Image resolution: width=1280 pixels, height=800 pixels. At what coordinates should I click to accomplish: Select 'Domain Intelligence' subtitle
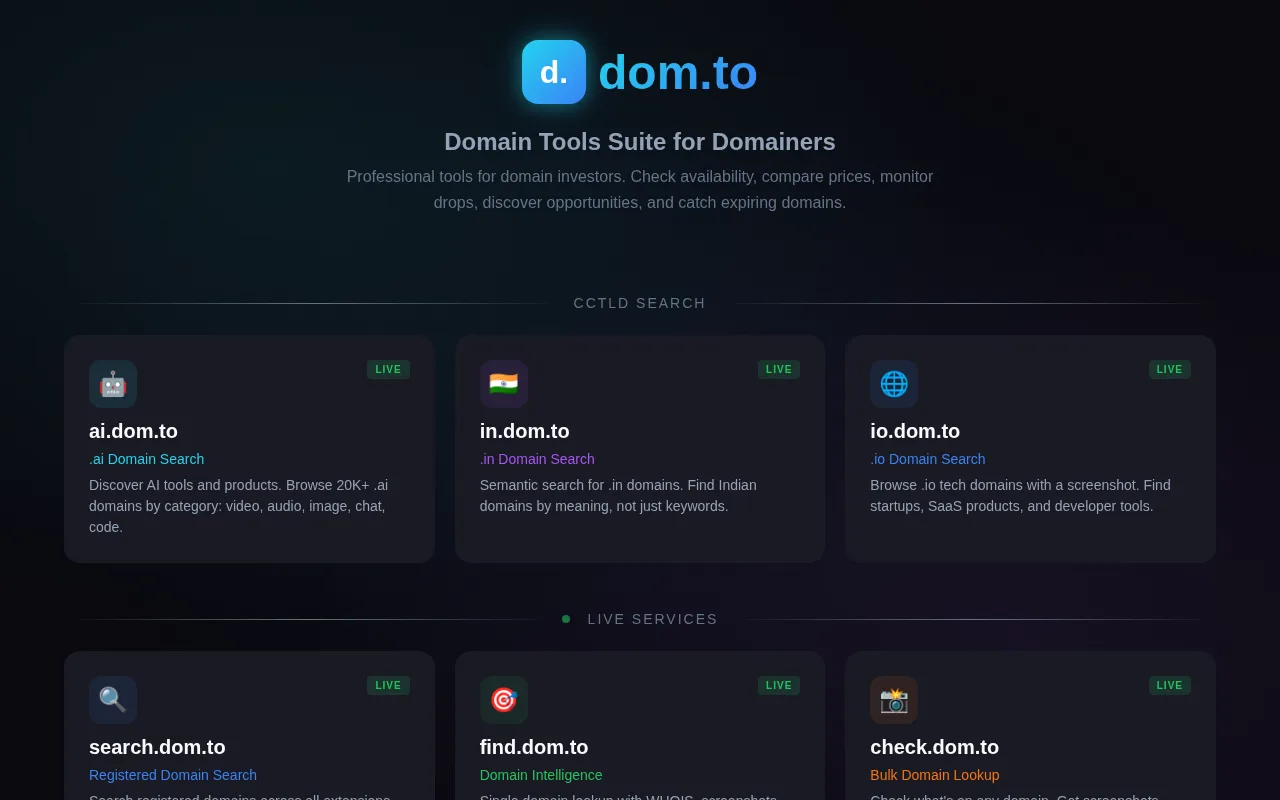click(x=541, y=775)
